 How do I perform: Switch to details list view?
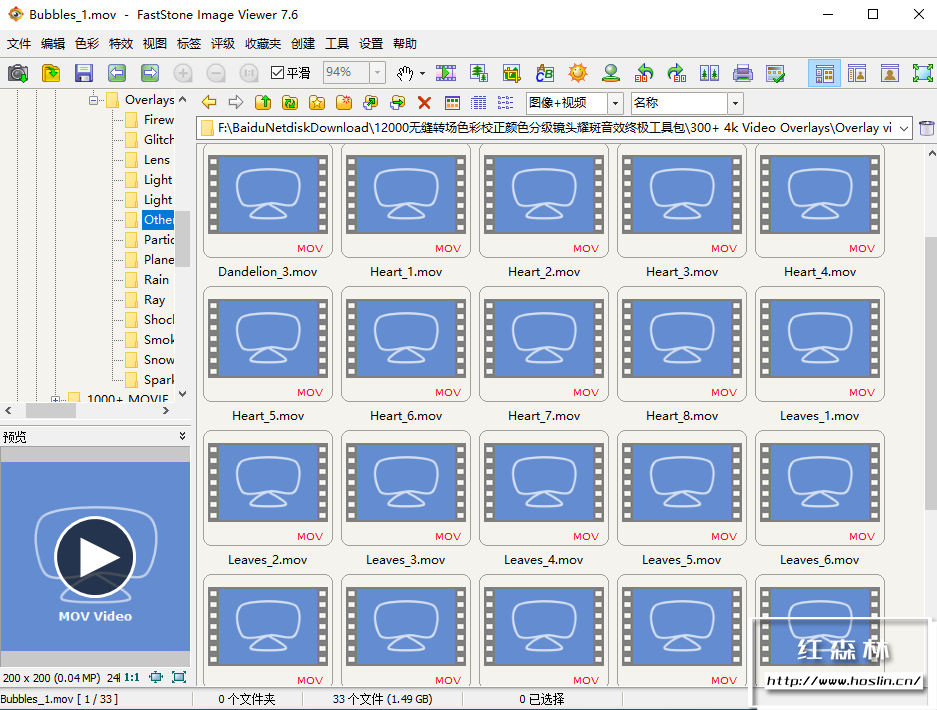coord(479,103)
